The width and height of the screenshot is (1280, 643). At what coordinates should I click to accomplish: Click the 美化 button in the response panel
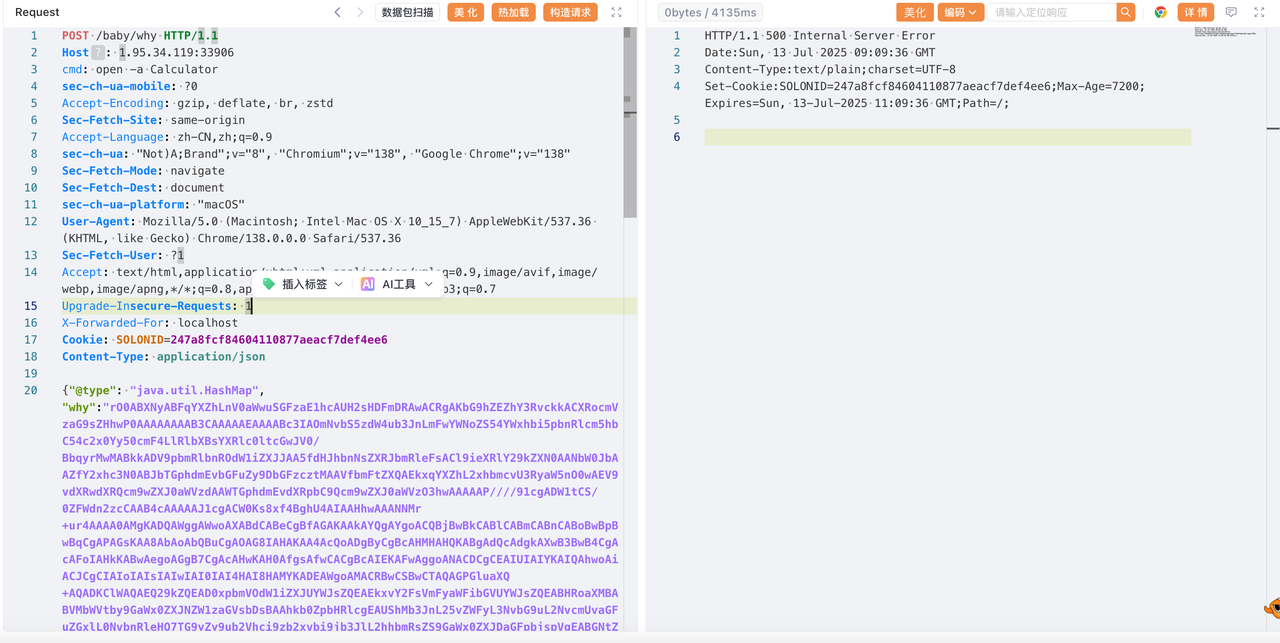coord(914,12)
